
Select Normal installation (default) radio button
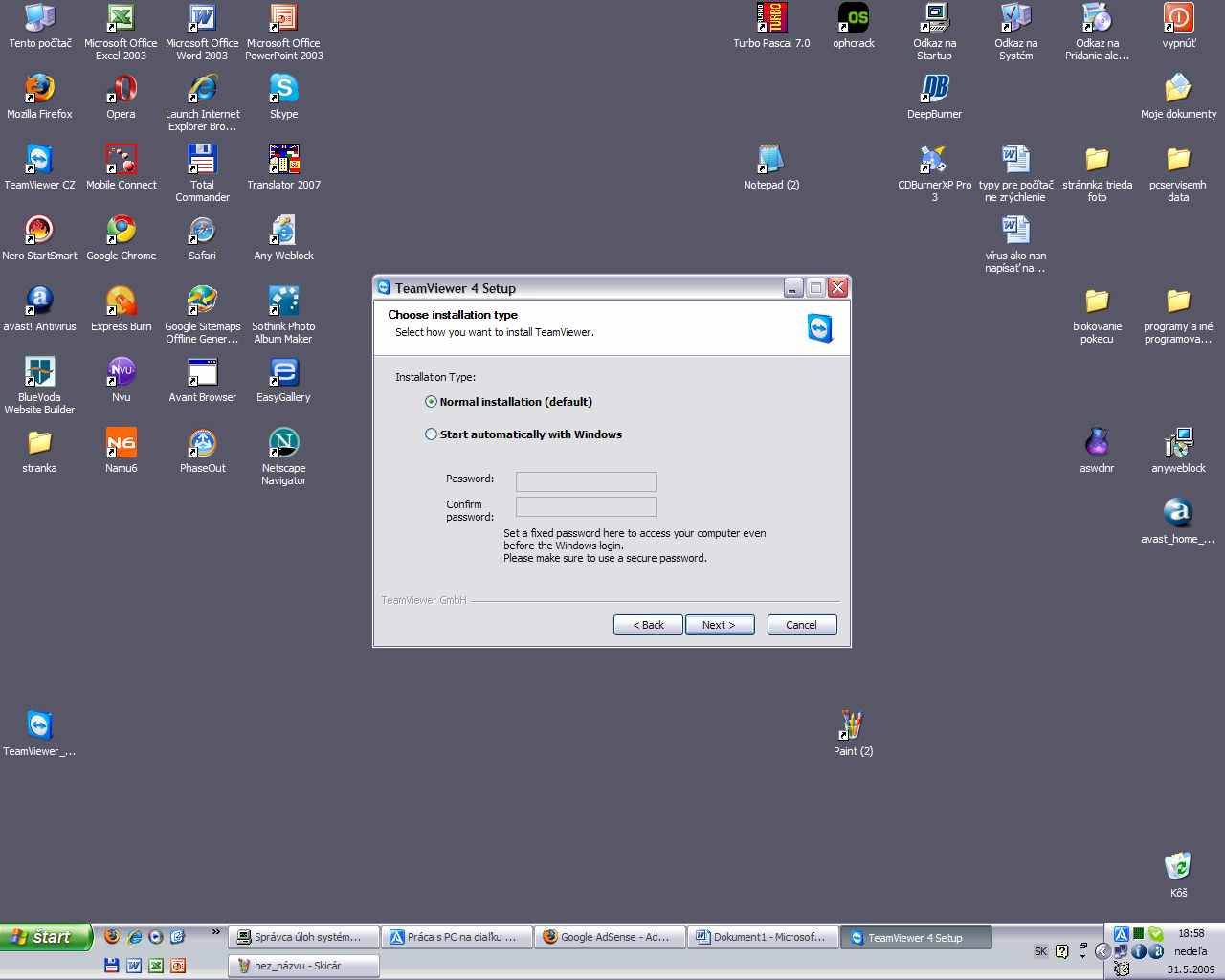pos(431,402)
